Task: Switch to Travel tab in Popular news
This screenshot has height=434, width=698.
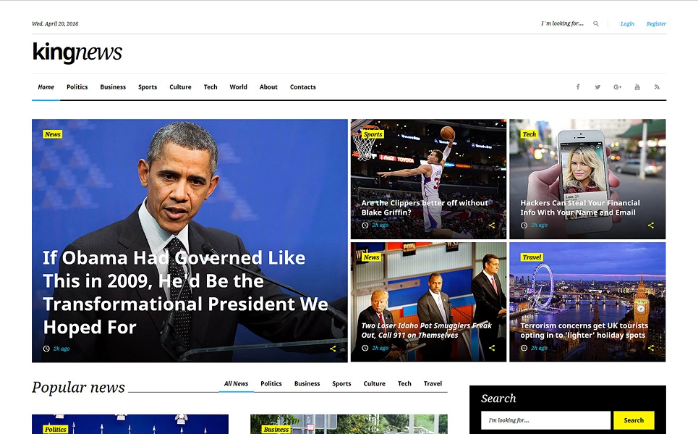Action: coord(433,383)
